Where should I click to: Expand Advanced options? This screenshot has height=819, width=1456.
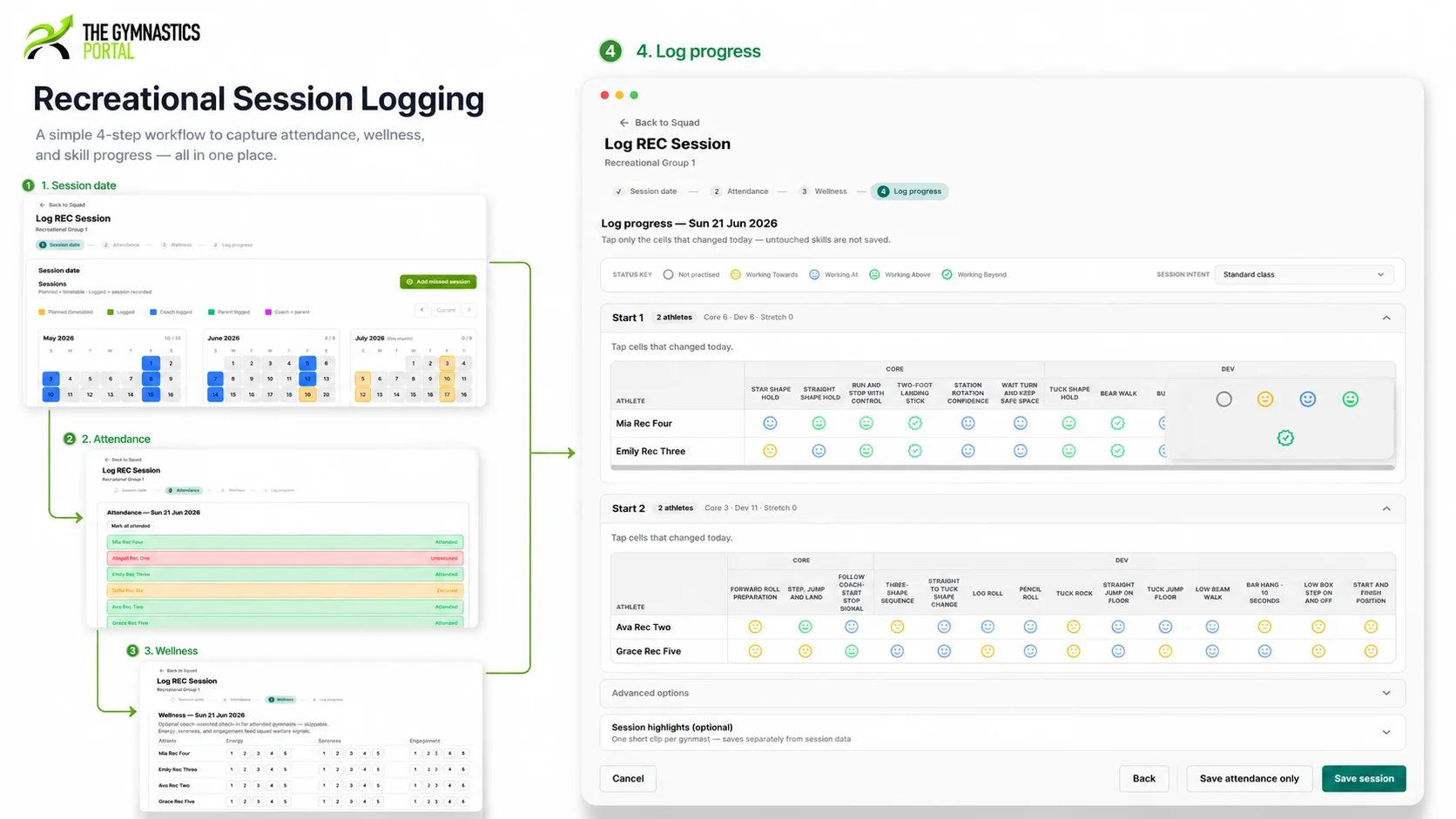pos(1002,693)
